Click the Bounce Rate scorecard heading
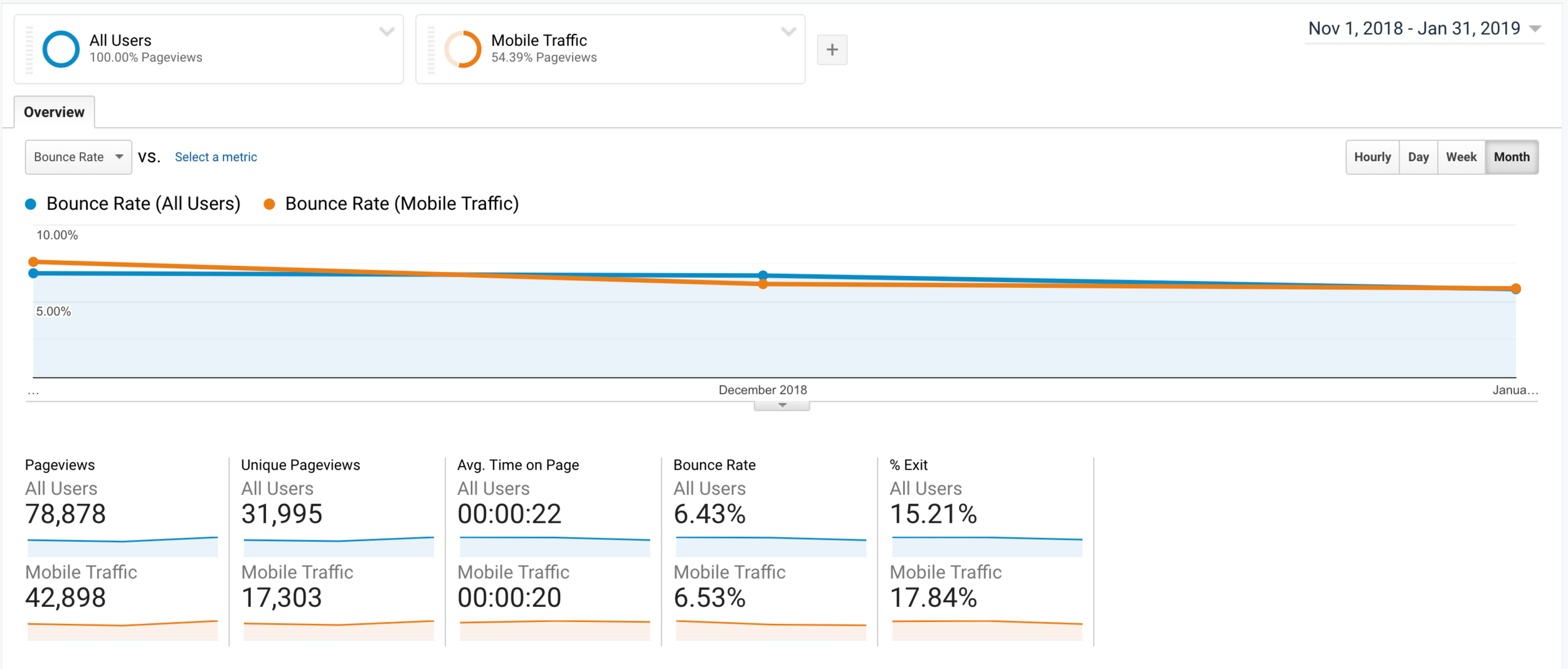The image size is (1568, 669). [714, 465]
